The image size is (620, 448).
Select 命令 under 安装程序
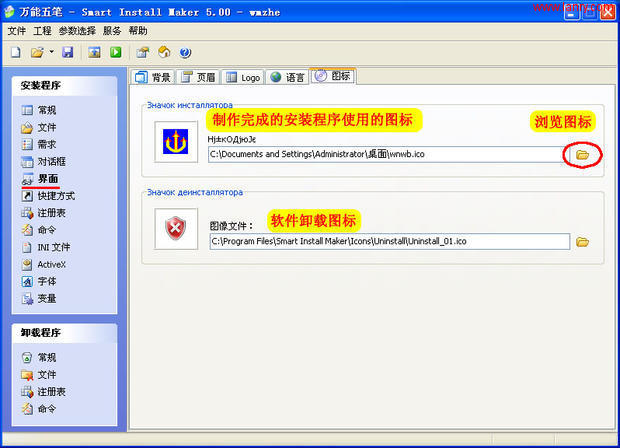pyautogui.click(x=47, y=230)
